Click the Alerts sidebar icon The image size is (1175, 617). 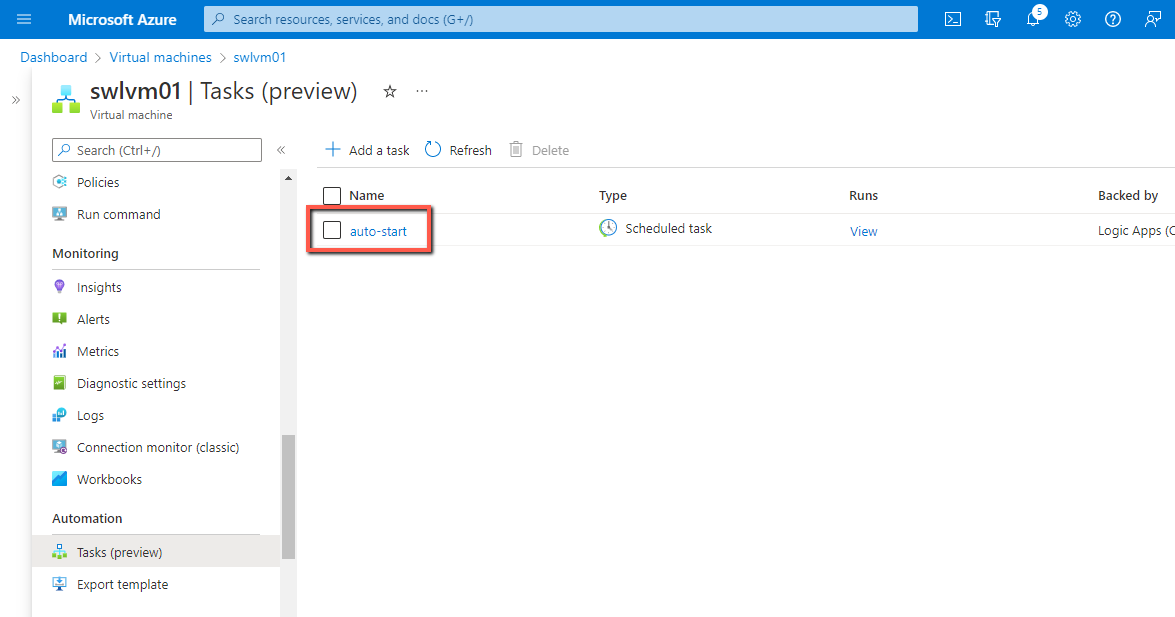pyautogui.click(x=59, y=319)
